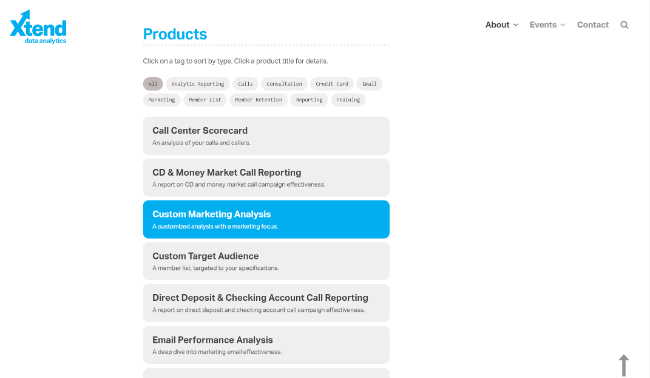Image resolution: width=650 pixels, height=378 pixels.
Task: Open the Contact page
Action: click(x=593, y=25)
